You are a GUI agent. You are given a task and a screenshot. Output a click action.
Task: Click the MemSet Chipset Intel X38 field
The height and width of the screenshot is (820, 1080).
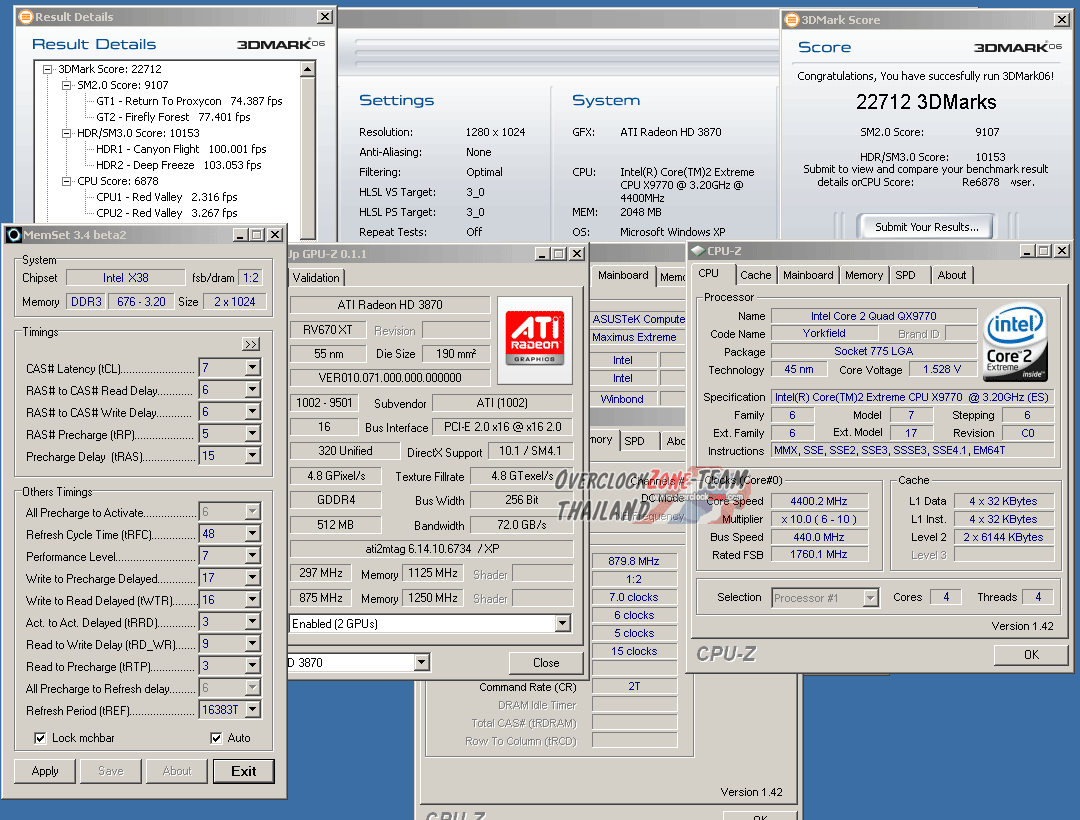point(125,277)
